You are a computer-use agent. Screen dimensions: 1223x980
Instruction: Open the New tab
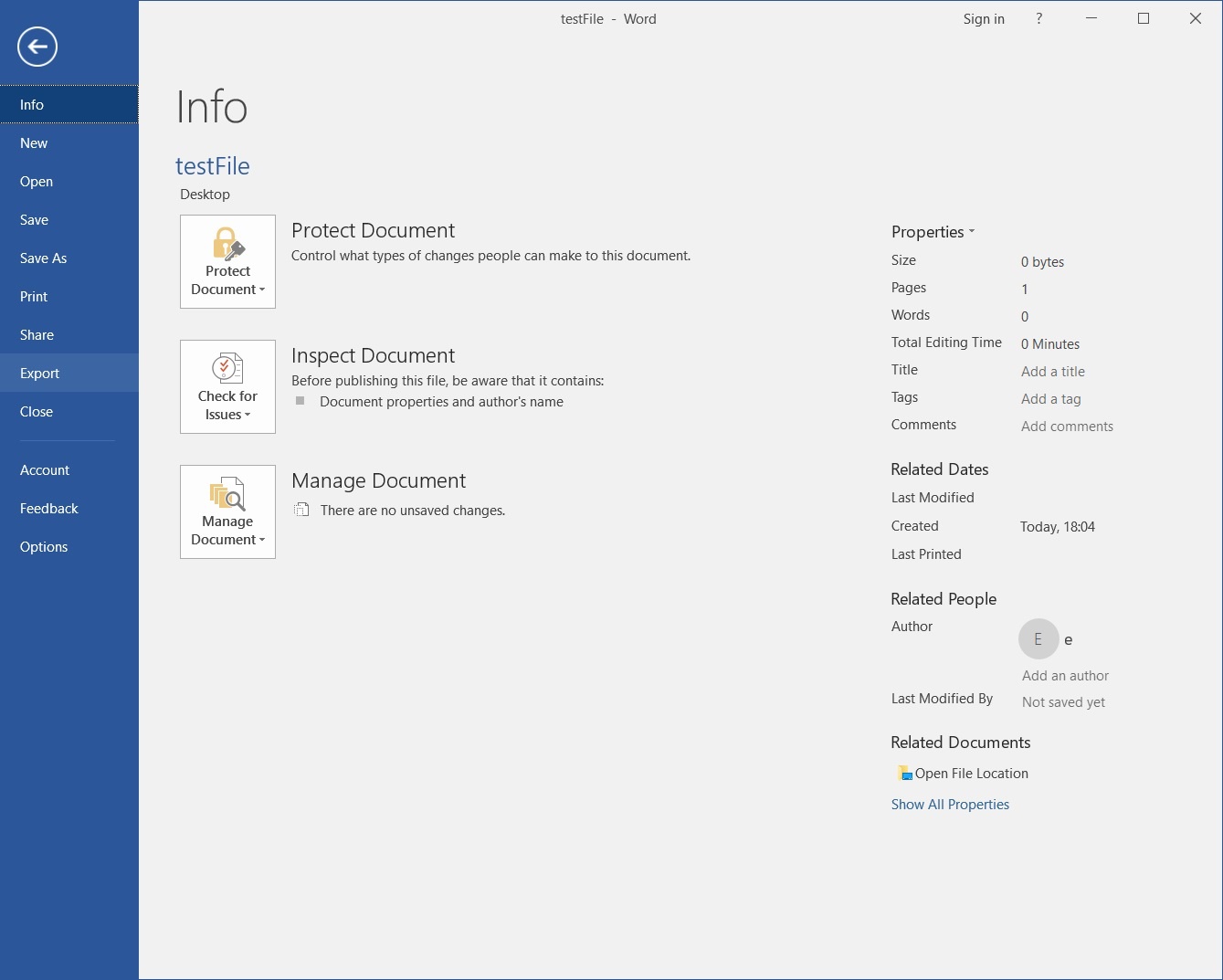pyautogui.click(x=69, y=142)
